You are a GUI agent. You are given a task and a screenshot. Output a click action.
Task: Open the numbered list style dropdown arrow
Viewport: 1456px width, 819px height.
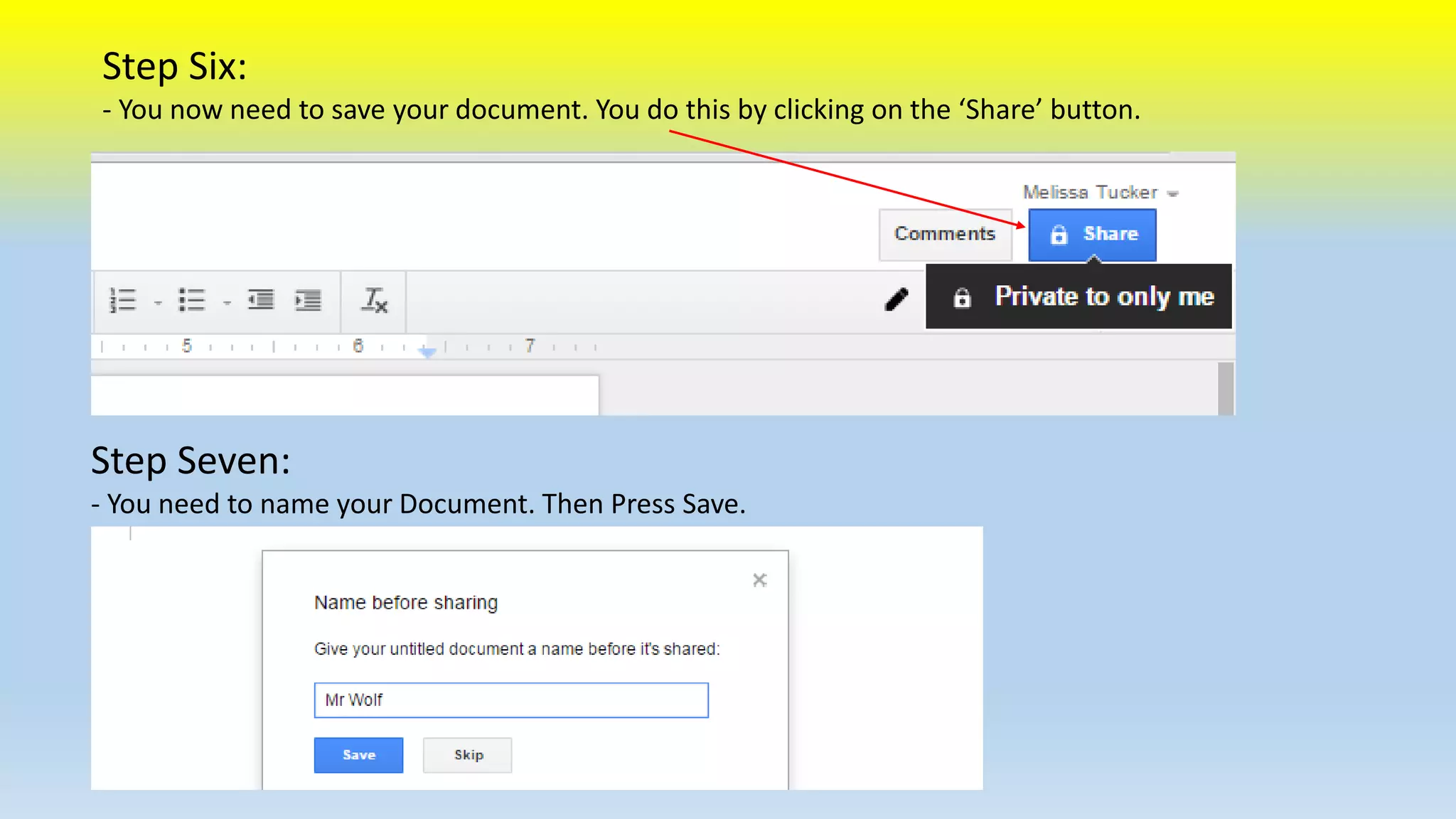click(158, 303)
